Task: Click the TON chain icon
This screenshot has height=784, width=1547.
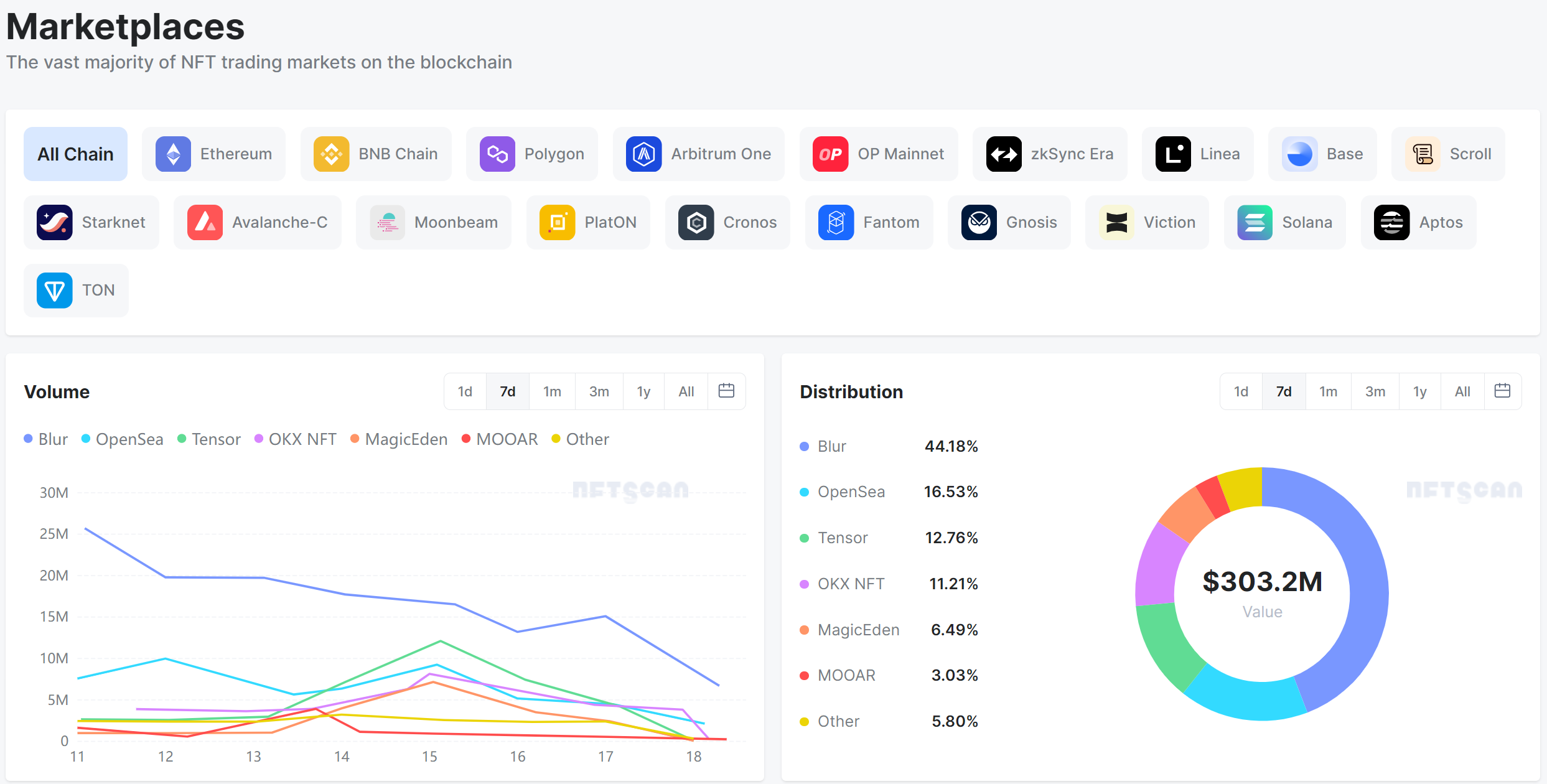Action: coord(55,291)
